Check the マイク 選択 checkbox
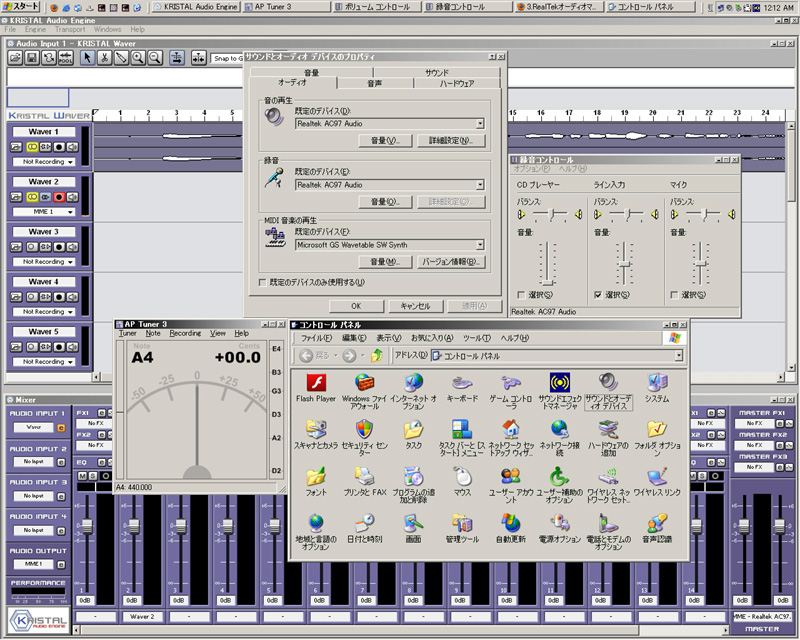The image size is (800, 640). click(675, 295)
